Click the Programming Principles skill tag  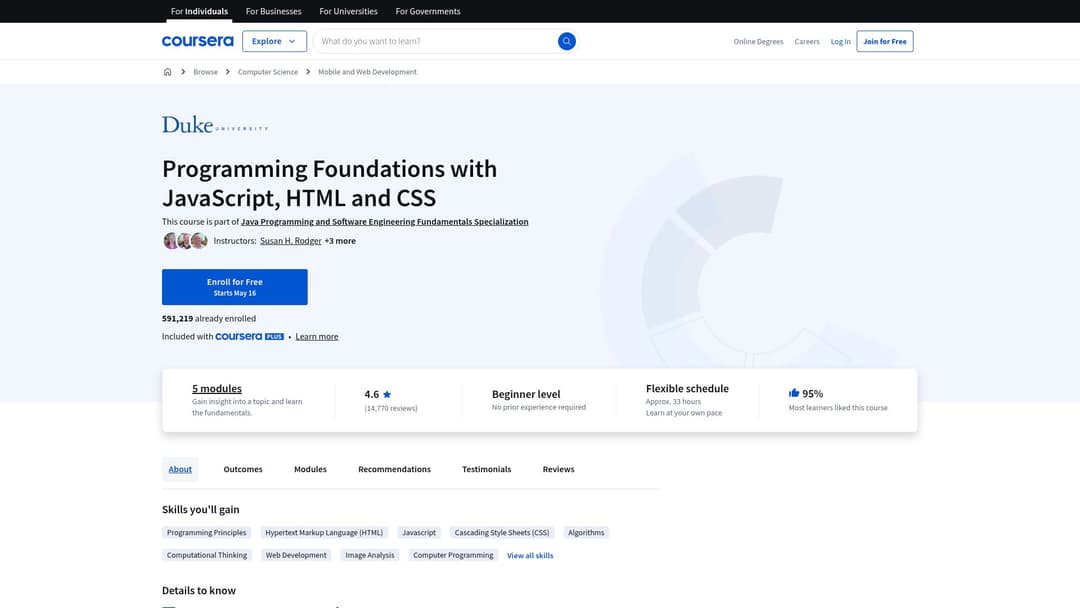[x=207, y=532]
